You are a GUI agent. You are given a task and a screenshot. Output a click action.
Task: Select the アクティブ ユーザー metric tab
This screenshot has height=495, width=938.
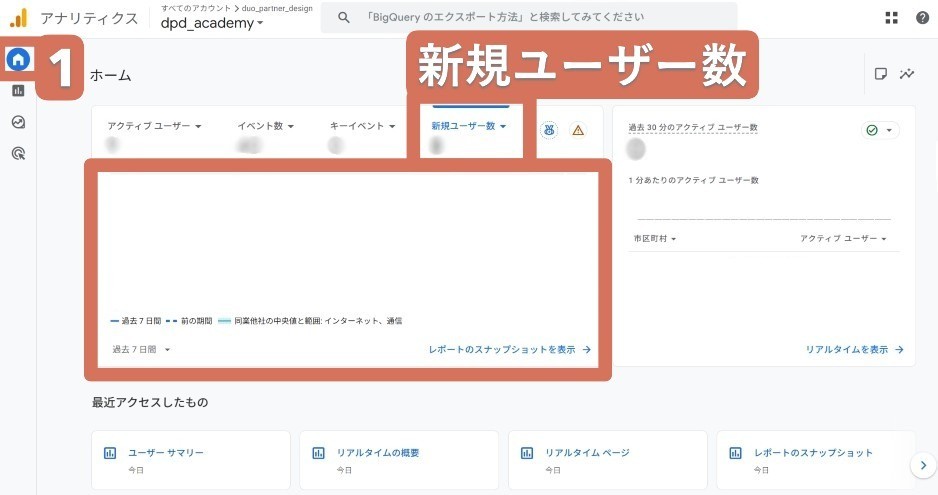[x=154, y=127]
